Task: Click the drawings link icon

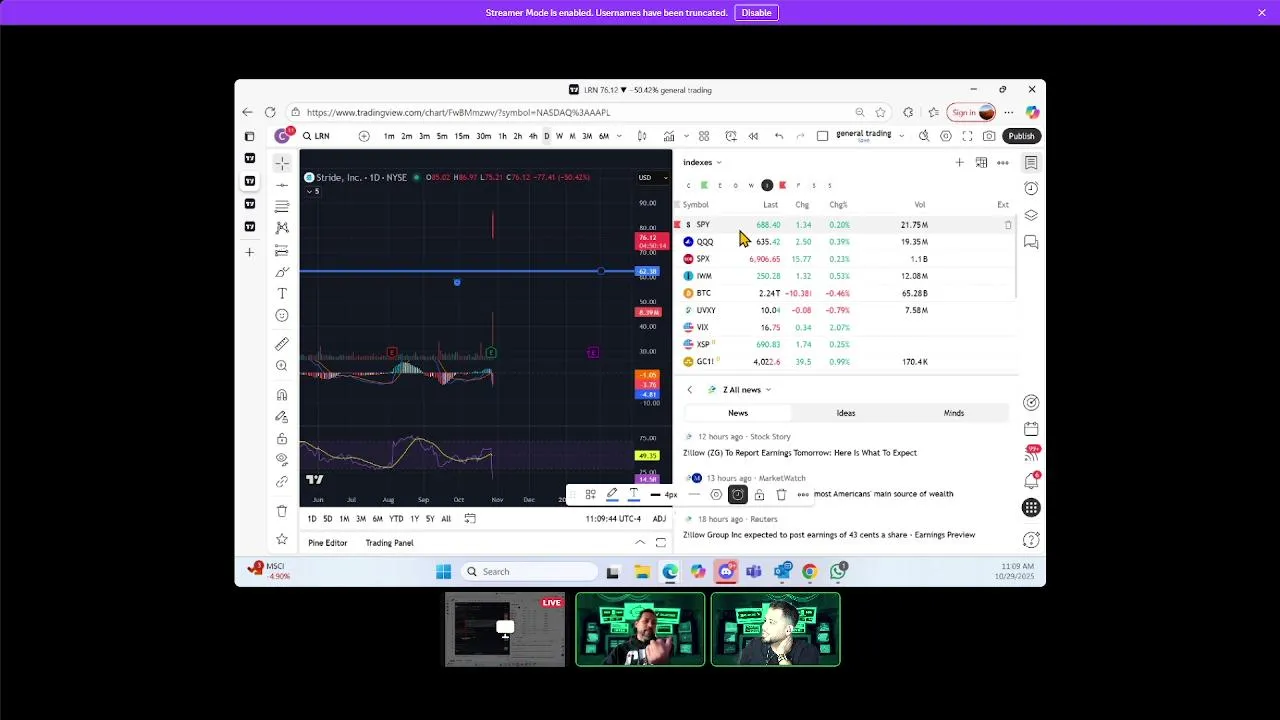Action: click(x=282, y=482)
